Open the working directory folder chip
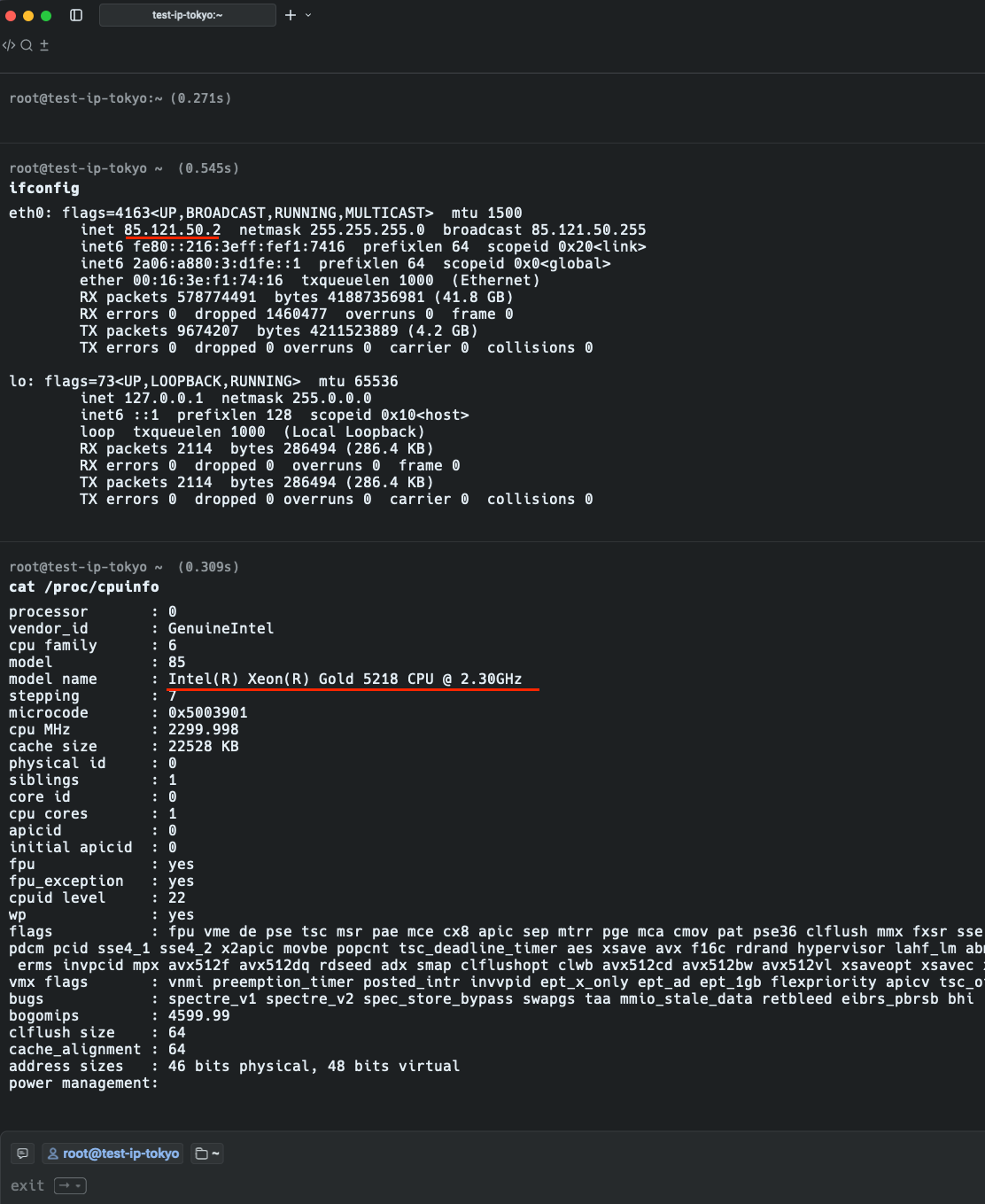985x1204 pixels. pyautogui.click(x=207, y=1154)
